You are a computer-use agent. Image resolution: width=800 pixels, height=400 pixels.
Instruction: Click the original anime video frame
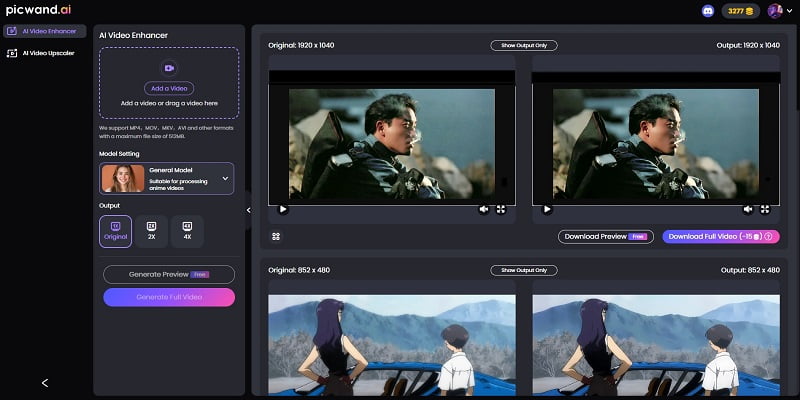coord(392,345)
